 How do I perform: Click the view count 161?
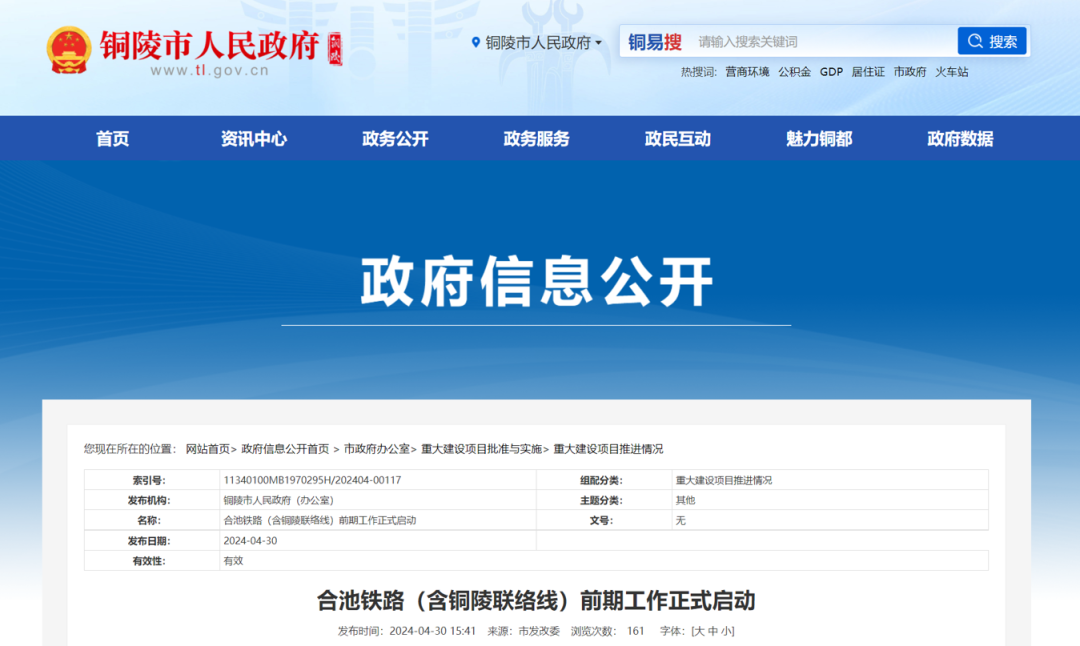point(636,631)
